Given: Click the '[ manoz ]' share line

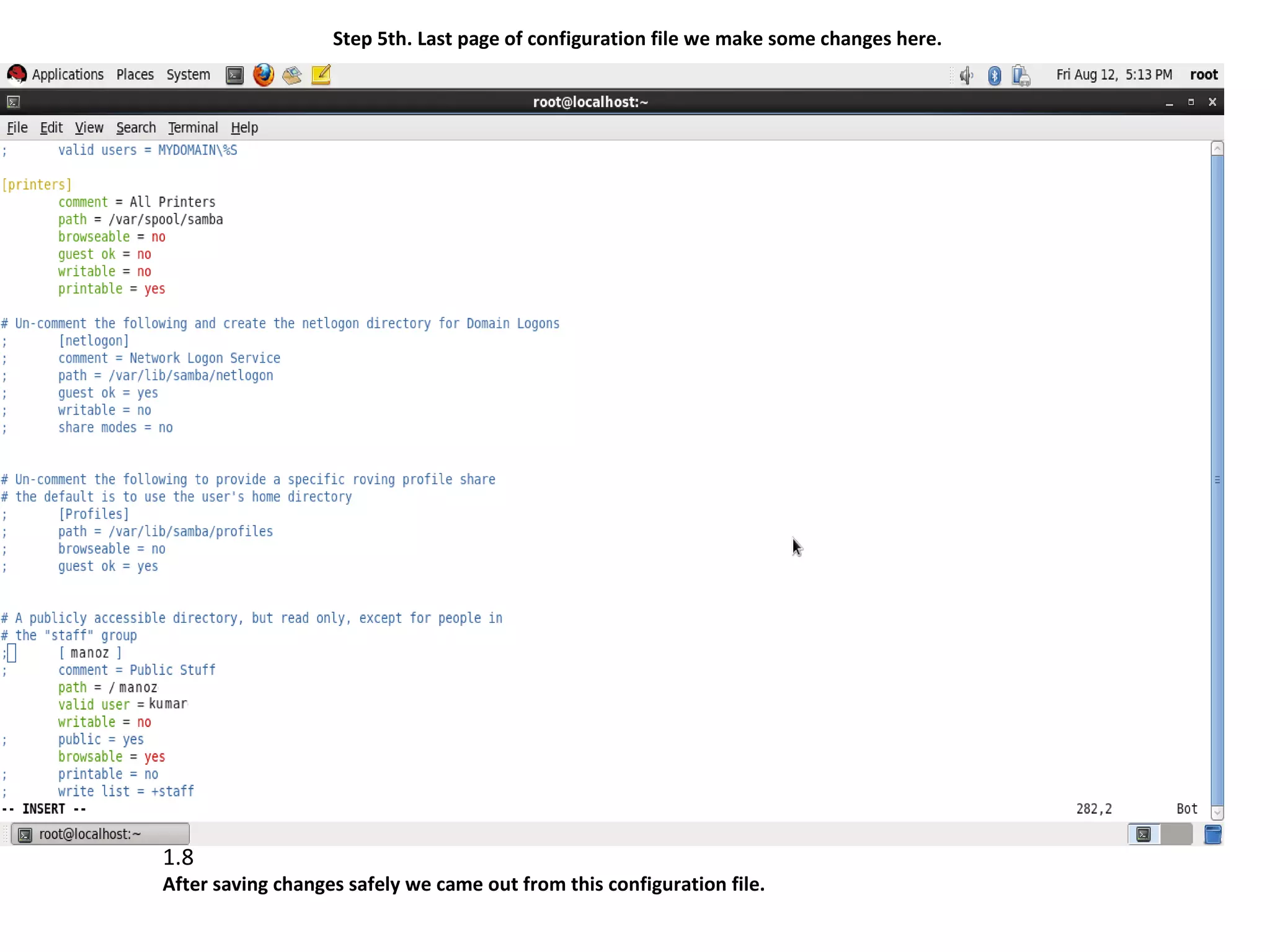Looking at the screenshot, I should (x=91, y=653).
